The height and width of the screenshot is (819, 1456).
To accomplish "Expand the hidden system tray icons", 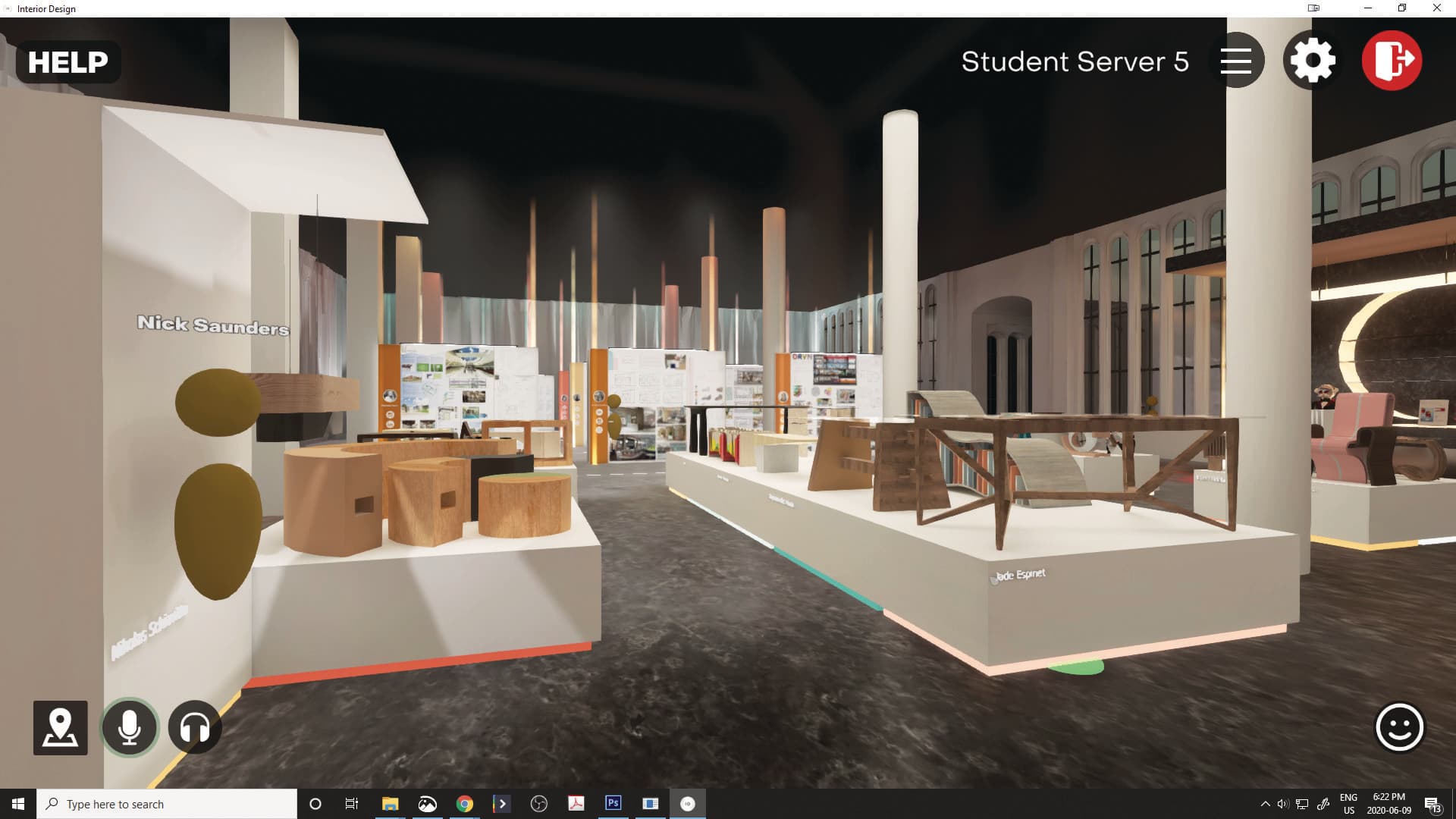I will click(x=1265, y=804).
